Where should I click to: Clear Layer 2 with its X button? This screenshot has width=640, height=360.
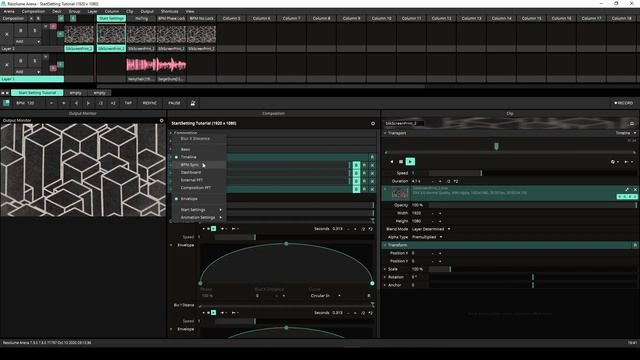click(x=7, y=34)
